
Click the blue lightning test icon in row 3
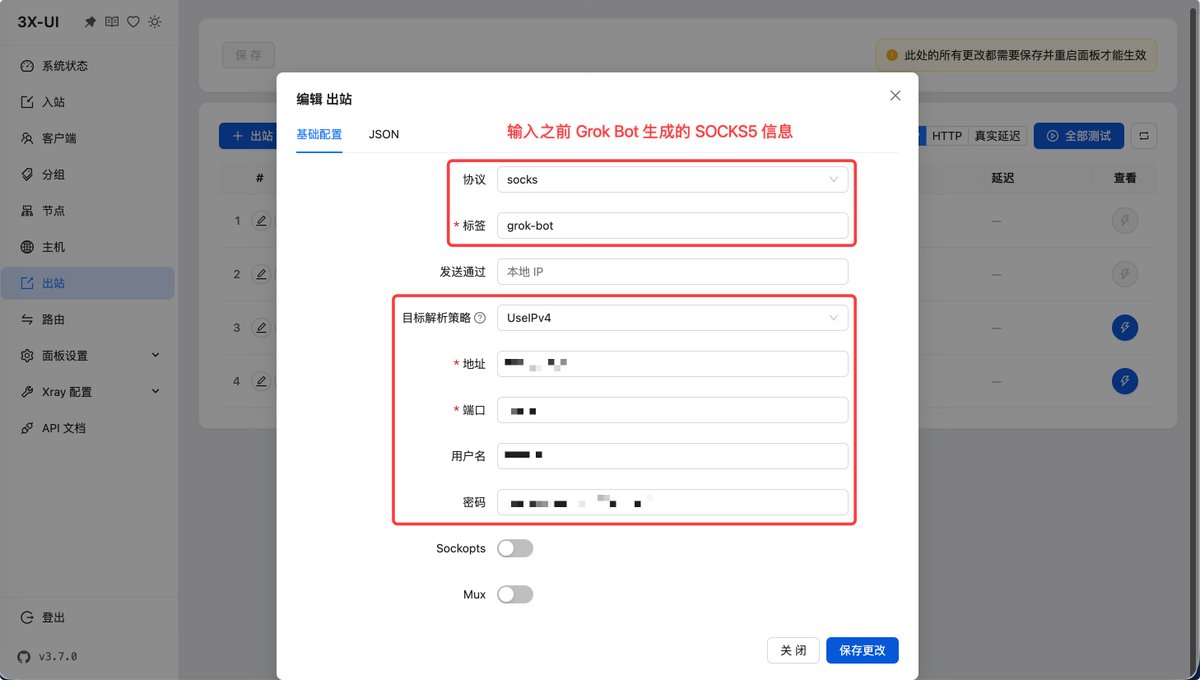point(1125,327)
